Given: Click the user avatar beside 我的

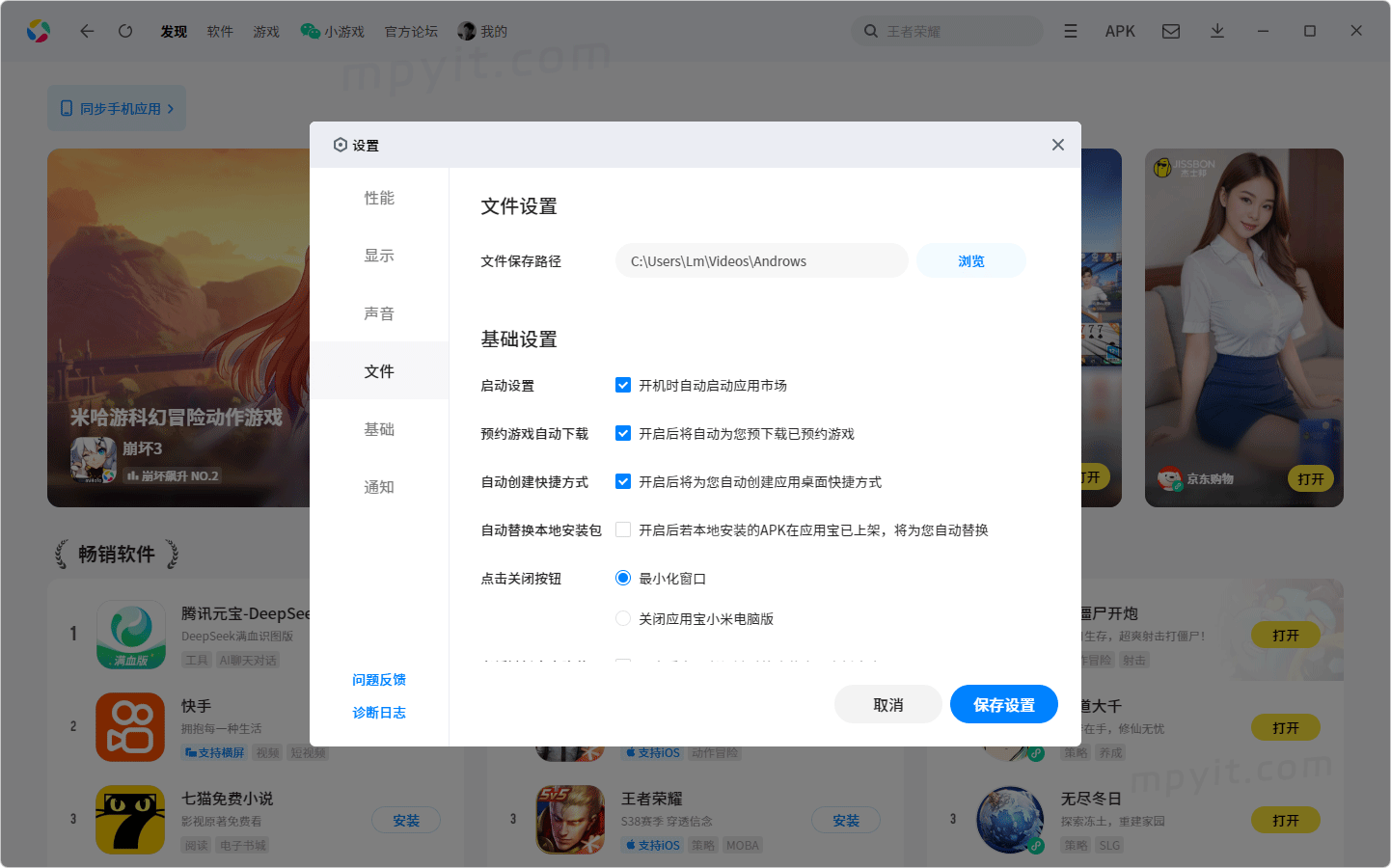Looking at the screenshot, I should point(467,31).
